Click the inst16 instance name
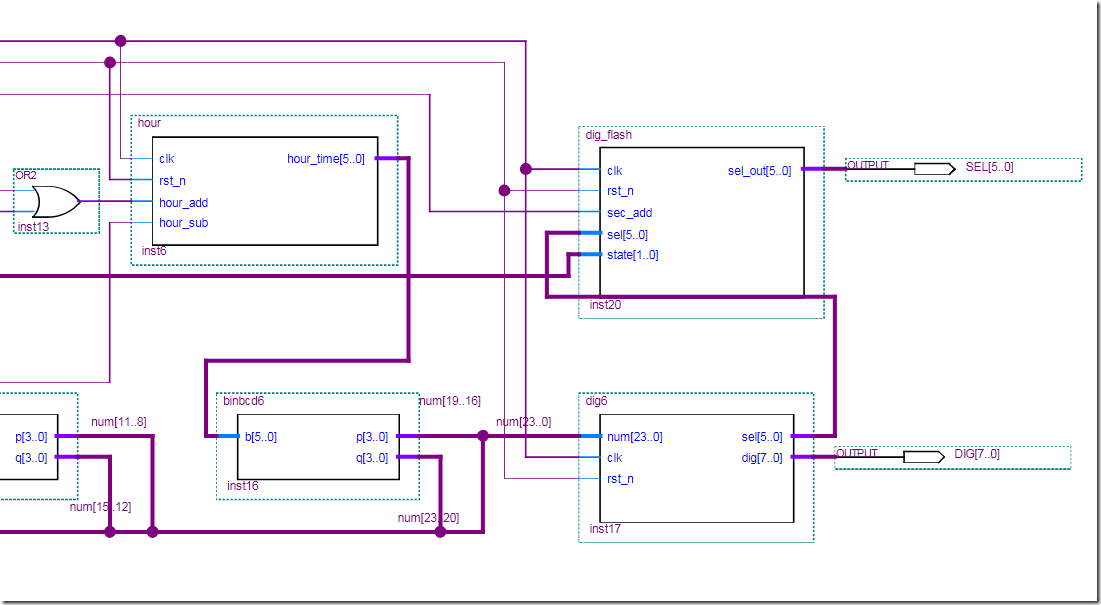 click(243, 486)
